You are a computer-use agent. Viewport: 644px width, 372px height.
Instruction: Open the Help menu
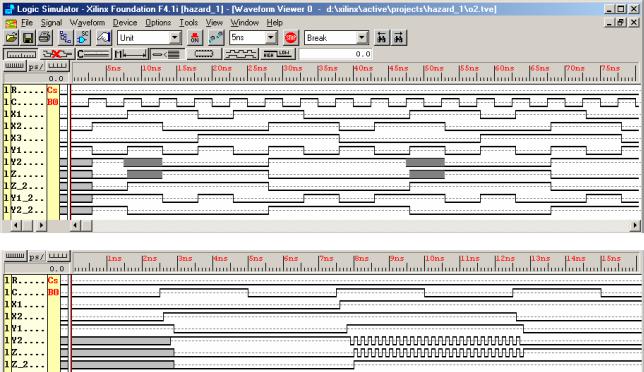pos(274,23)
